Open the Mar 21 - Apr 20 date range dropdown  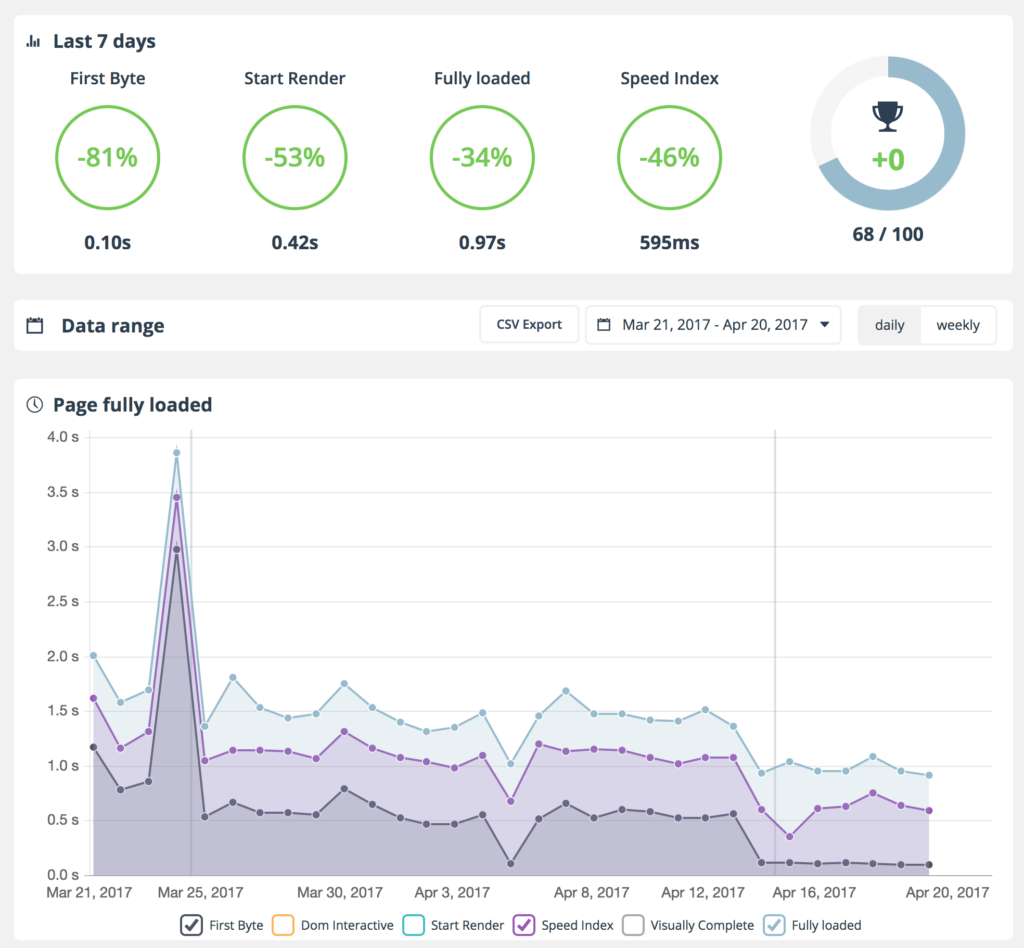pos(713,325)
